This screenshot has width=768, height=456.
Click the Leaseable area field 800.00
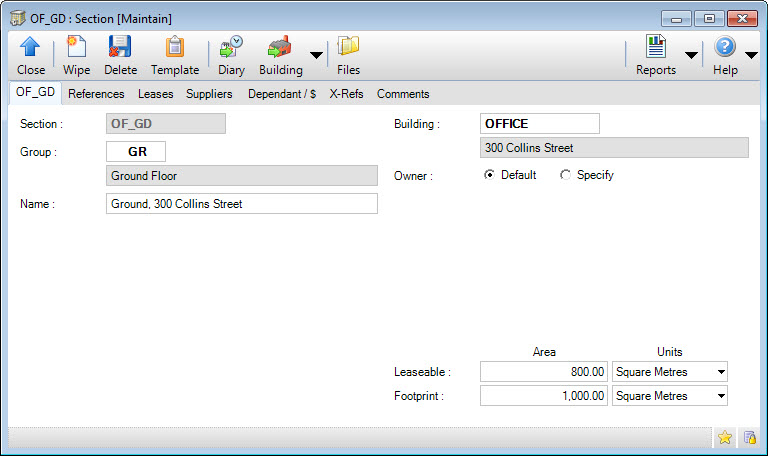[544, 372]
